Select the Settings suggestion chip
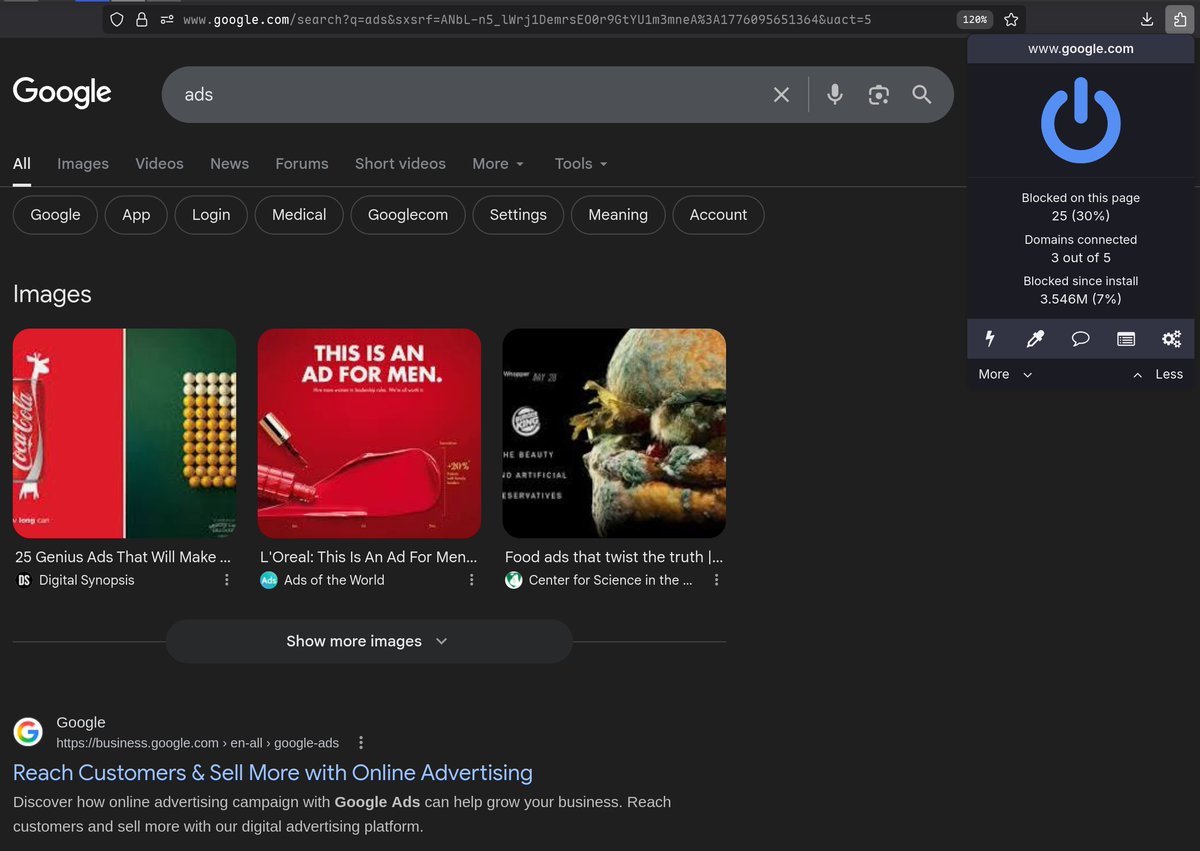Screen dimensions: 1200x851 click(x=518, y=215)
